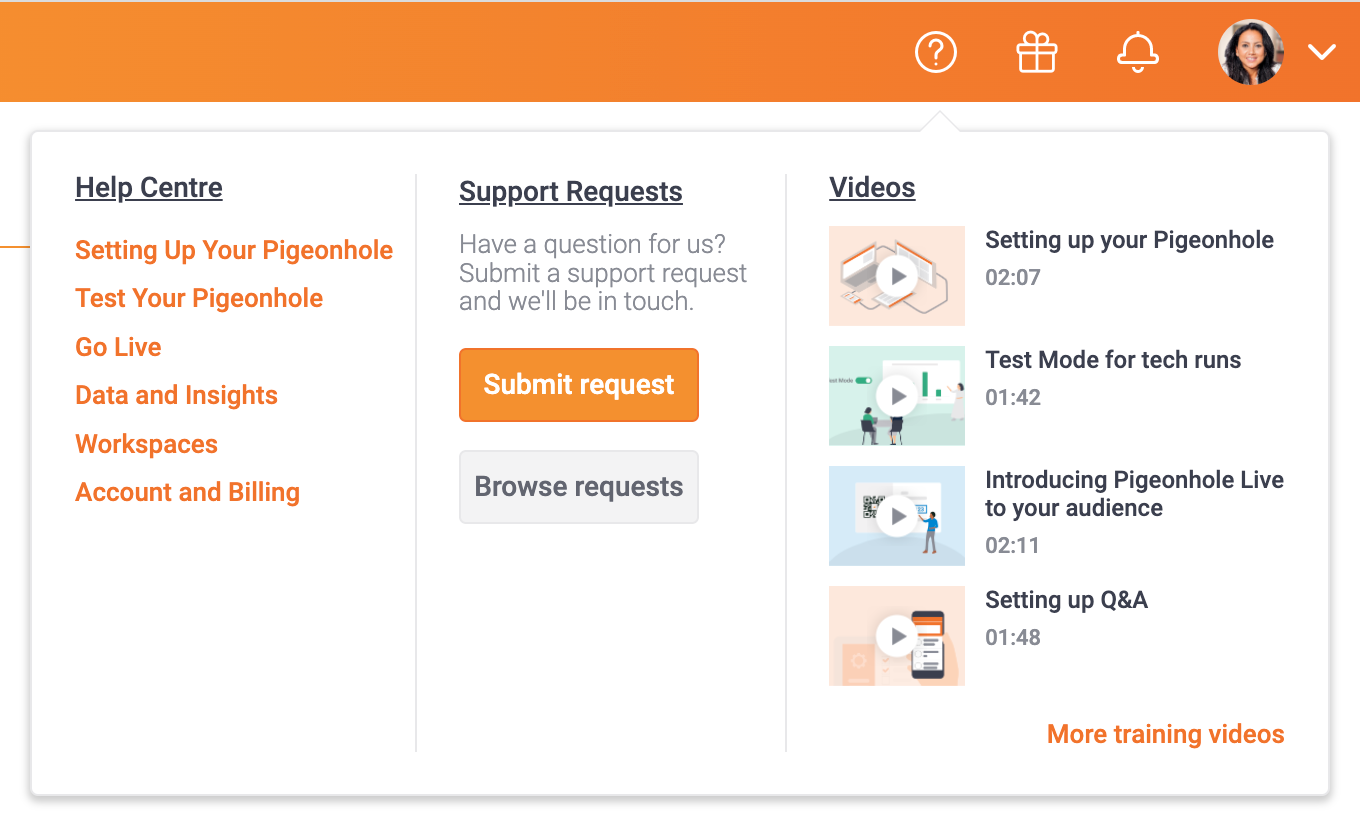The height and width of the screenshot is (830, 1360).
Task: Open the More training videos link
Action: click(1166, 734)
